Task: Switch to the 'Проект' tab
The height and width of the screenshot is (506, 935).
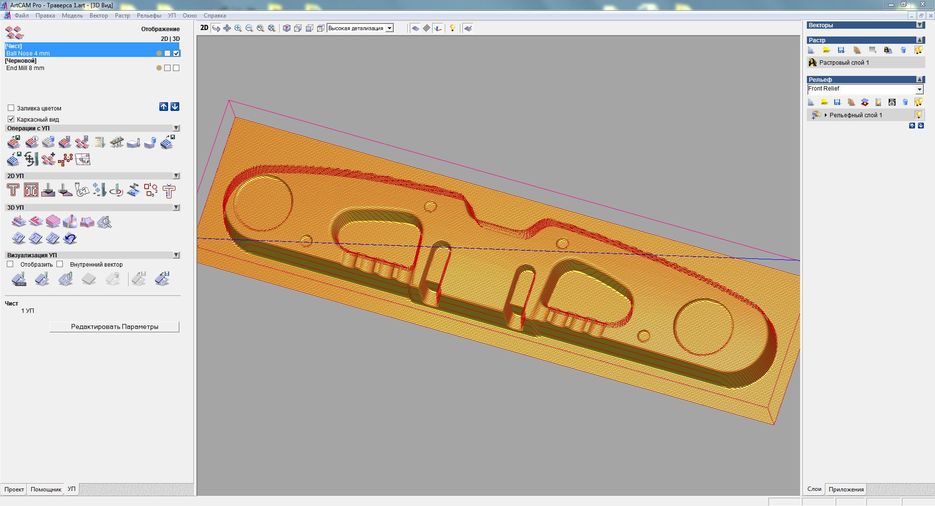Action: click(14, 489)
